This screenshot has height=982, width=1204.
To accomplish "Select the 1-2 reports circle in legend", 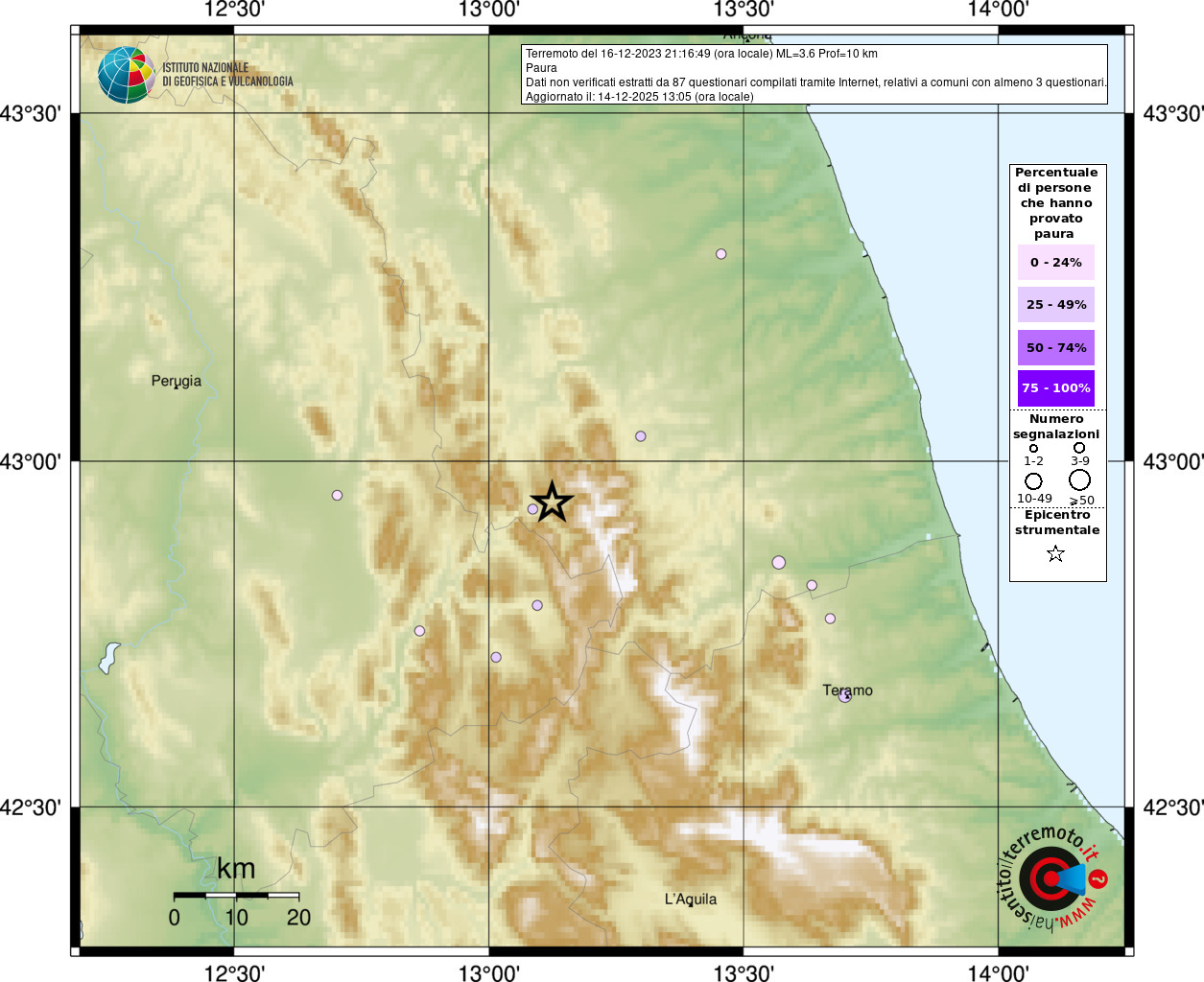I will pos(1033,448).
